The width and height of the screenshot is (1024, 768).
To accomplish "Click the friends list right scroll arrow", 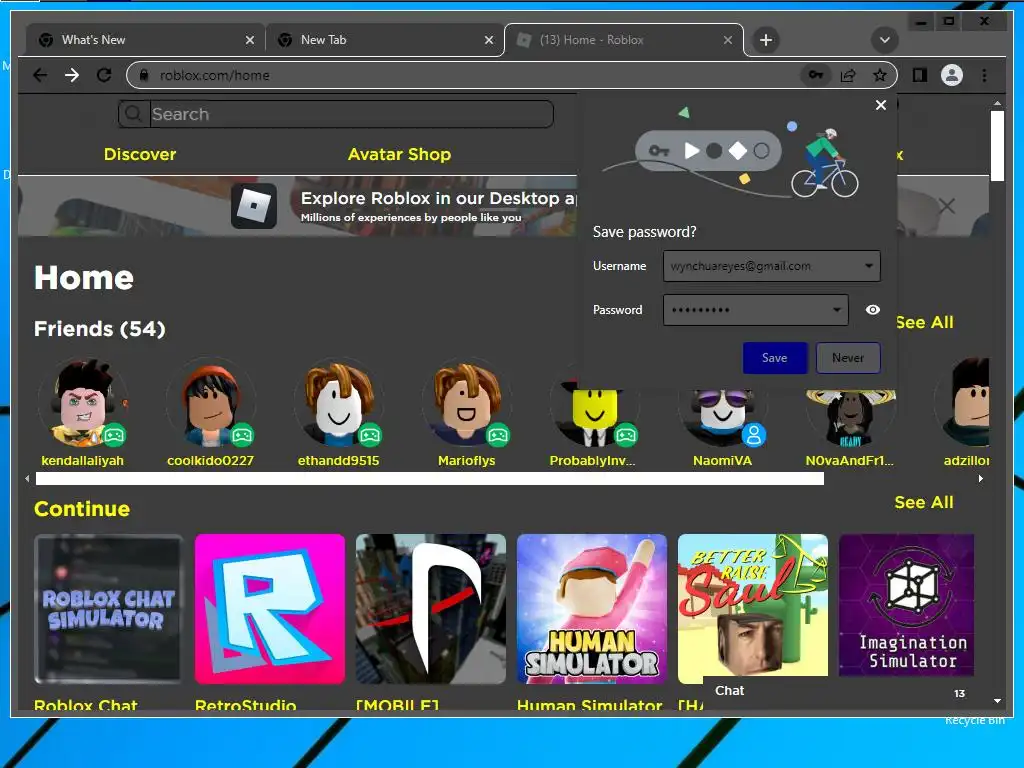I will pos(981,479).
